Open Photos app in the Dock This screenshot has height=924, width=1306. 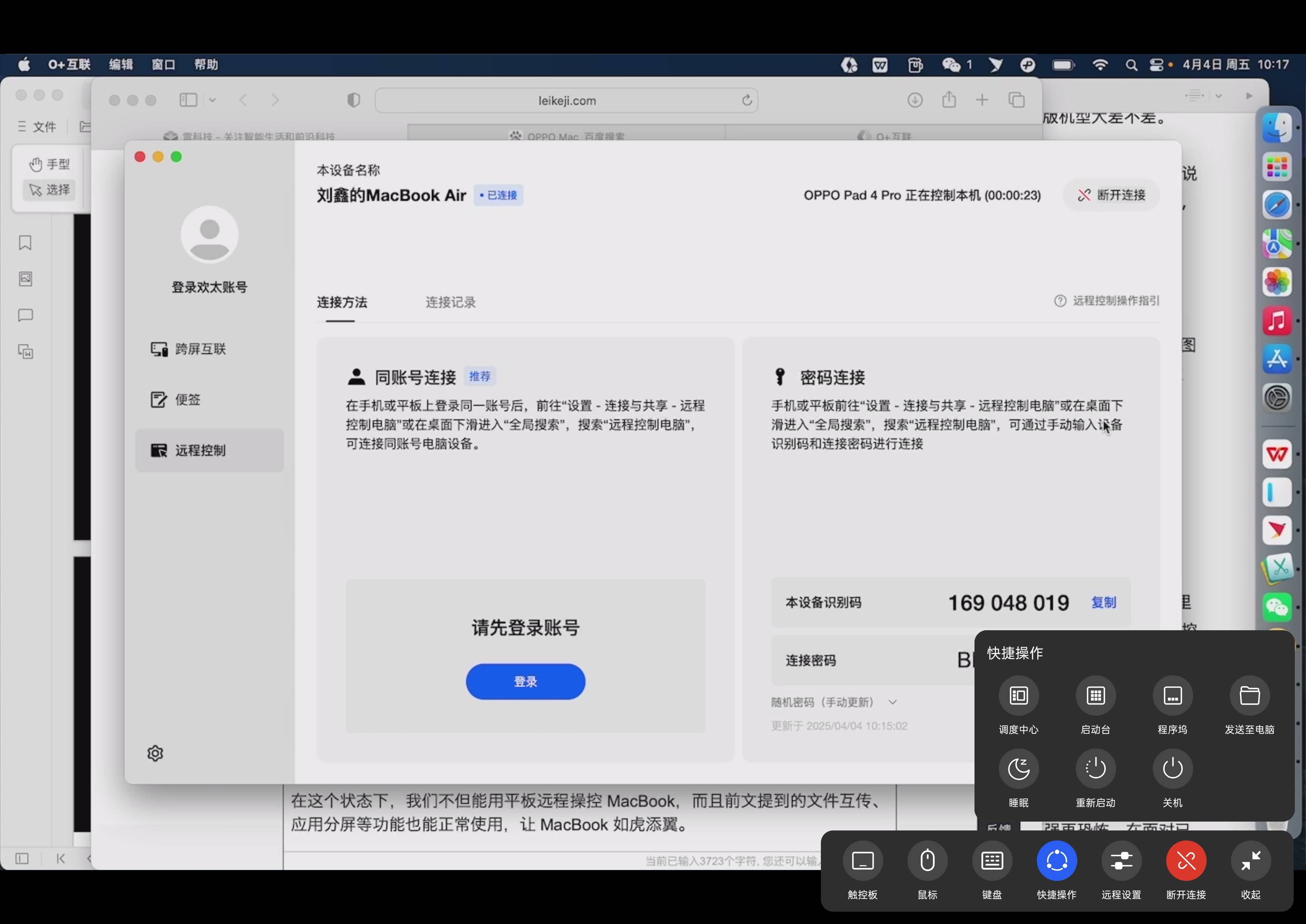[1277, 282]
